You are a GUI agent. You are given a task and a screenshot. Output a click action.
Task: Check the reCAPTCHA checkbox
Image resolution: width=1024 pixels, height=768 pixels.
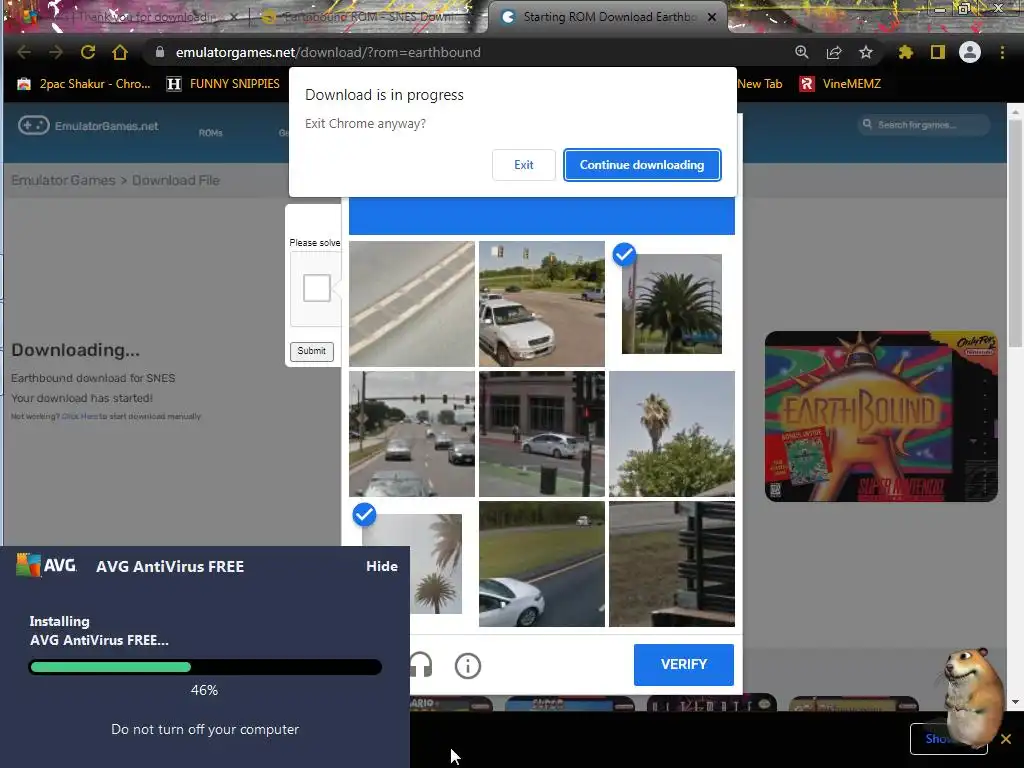(317, 288)
